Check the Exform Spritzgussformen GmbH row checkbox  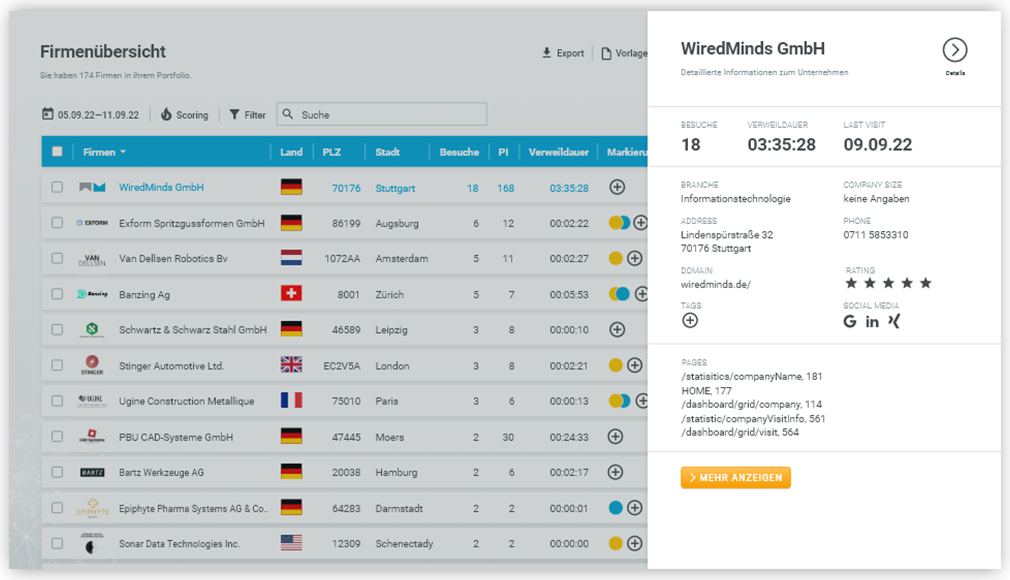57,223
